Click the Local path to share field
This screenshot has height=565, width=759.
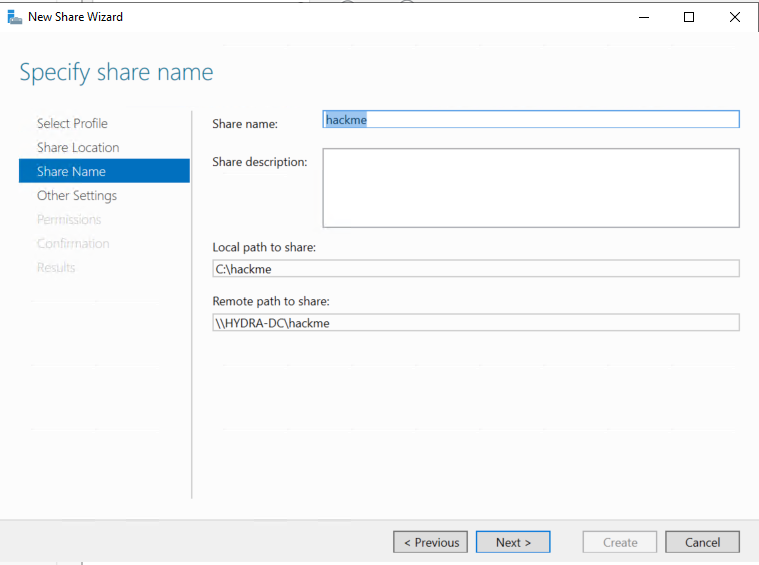pos(475,268)
